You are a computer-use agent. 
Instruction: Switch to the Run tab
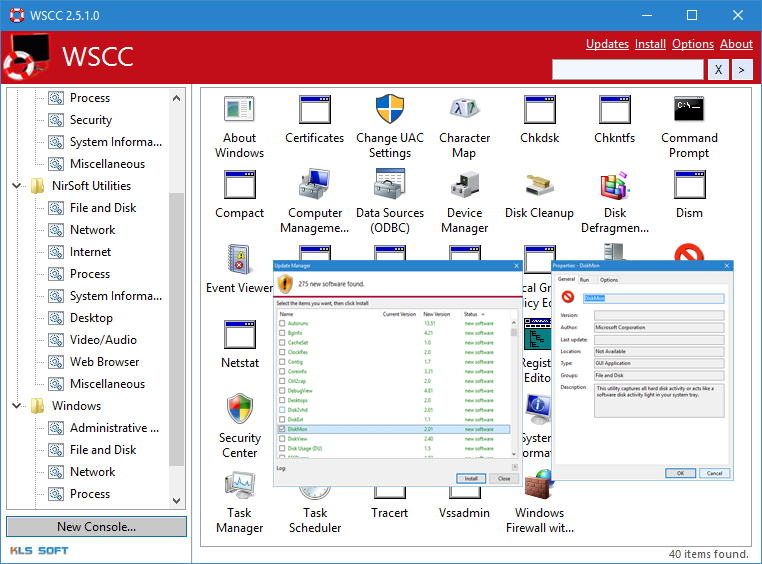(584, 280)
